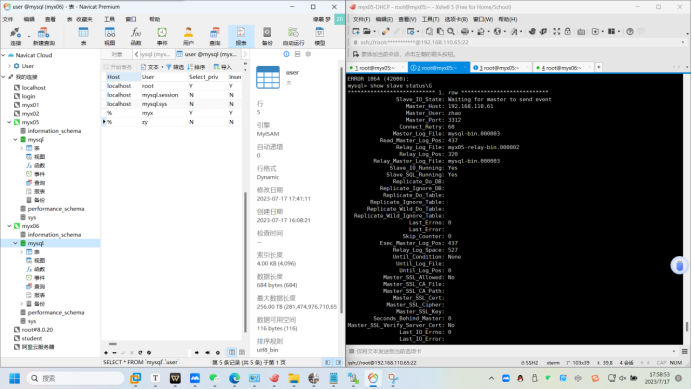Open the Backup (备份) tool in Navicat
692x389 pixels.
pos(267,36)
